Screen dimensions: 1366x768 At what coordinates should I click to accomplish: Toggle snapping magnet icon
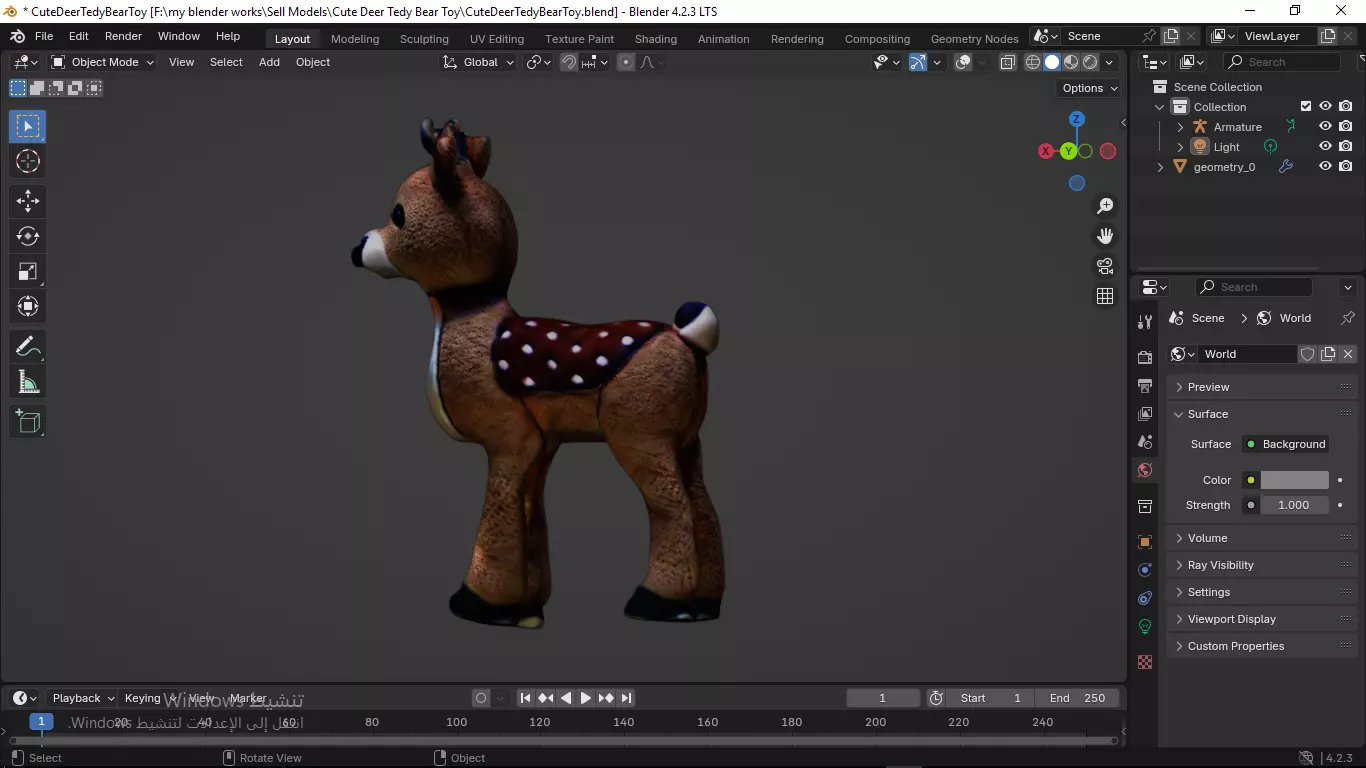pyautogui.click(x=569, y=62)
